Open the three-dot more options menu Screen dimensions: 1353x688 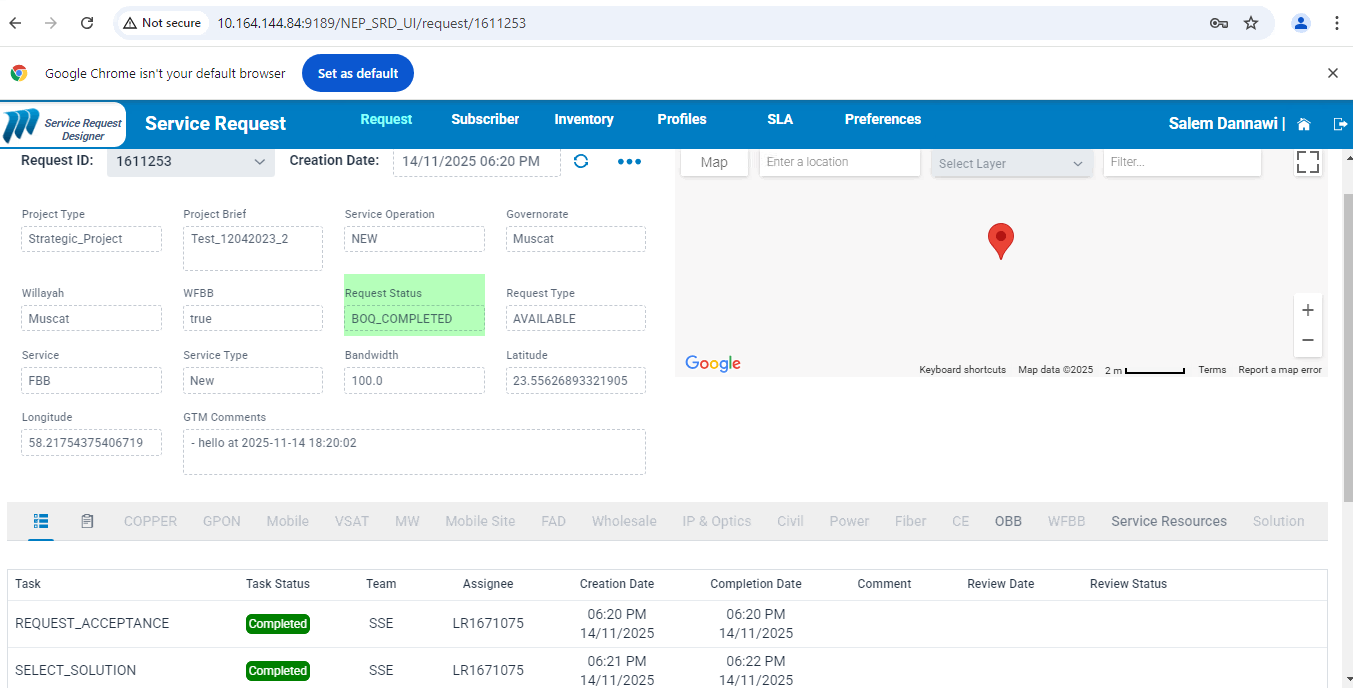click(629, 161)
